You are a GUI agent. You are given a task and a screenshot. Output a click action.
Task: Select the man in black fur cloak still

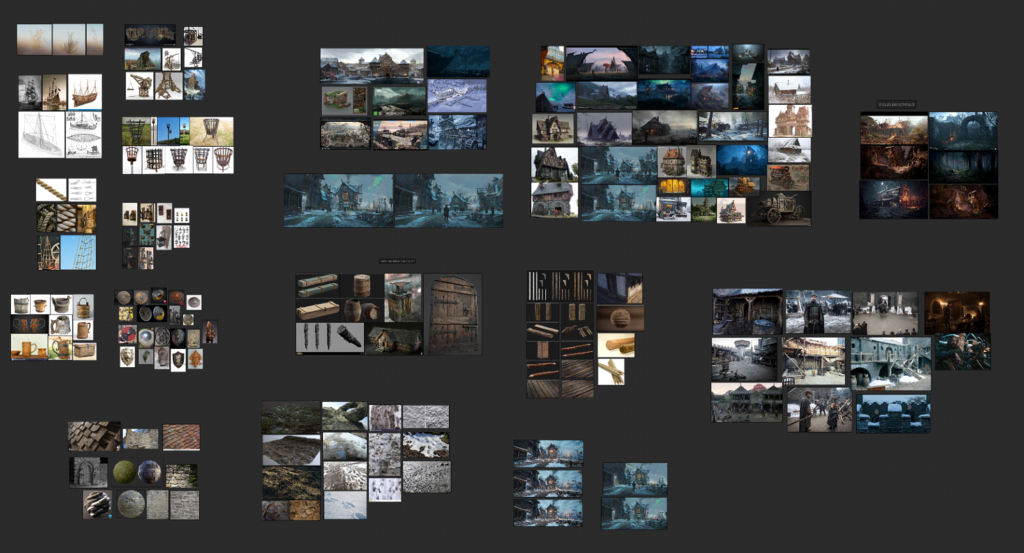[x=818, y=313]
